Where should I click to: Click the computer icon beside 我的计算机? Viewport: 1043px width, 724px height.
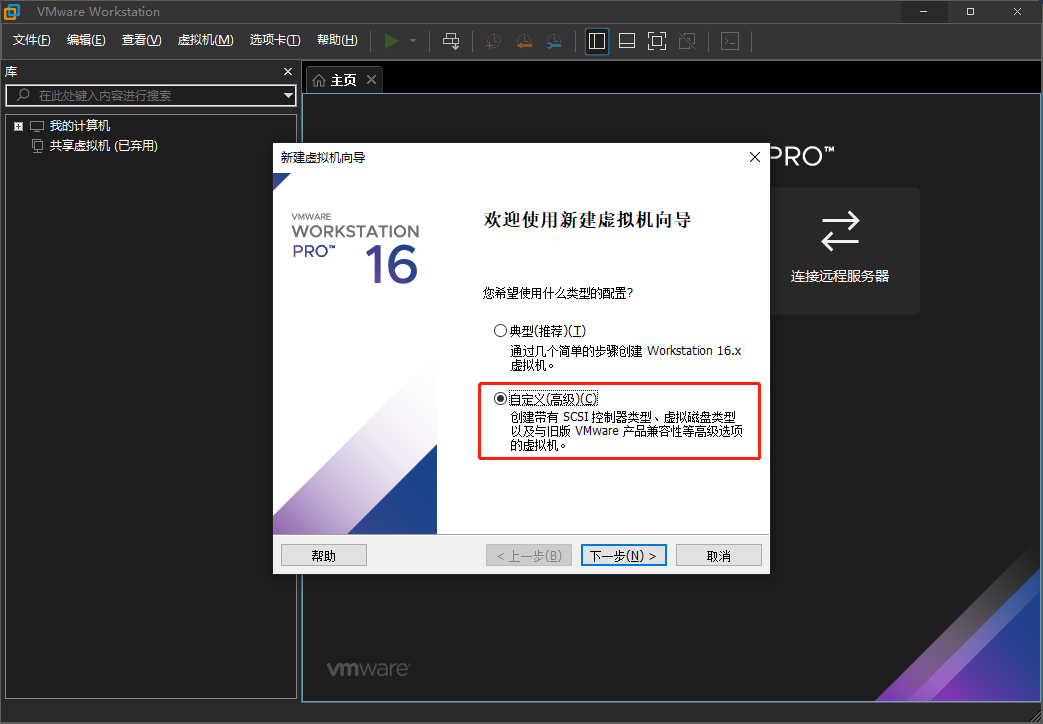37,126
